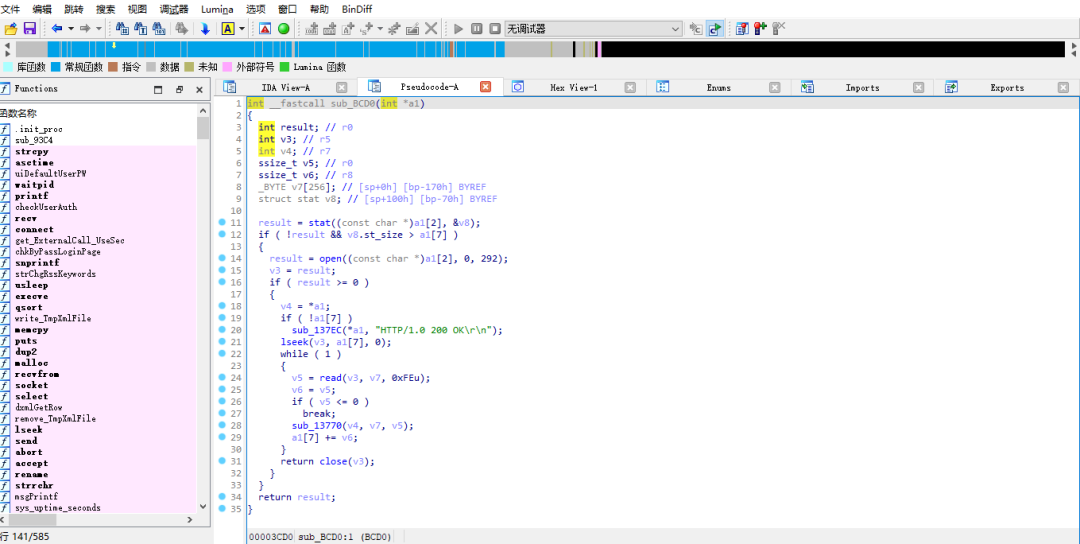Switch to the IDA View-A tab
Image resolution: width=1080 pixels, height=544 pixels.
(286, 87)
